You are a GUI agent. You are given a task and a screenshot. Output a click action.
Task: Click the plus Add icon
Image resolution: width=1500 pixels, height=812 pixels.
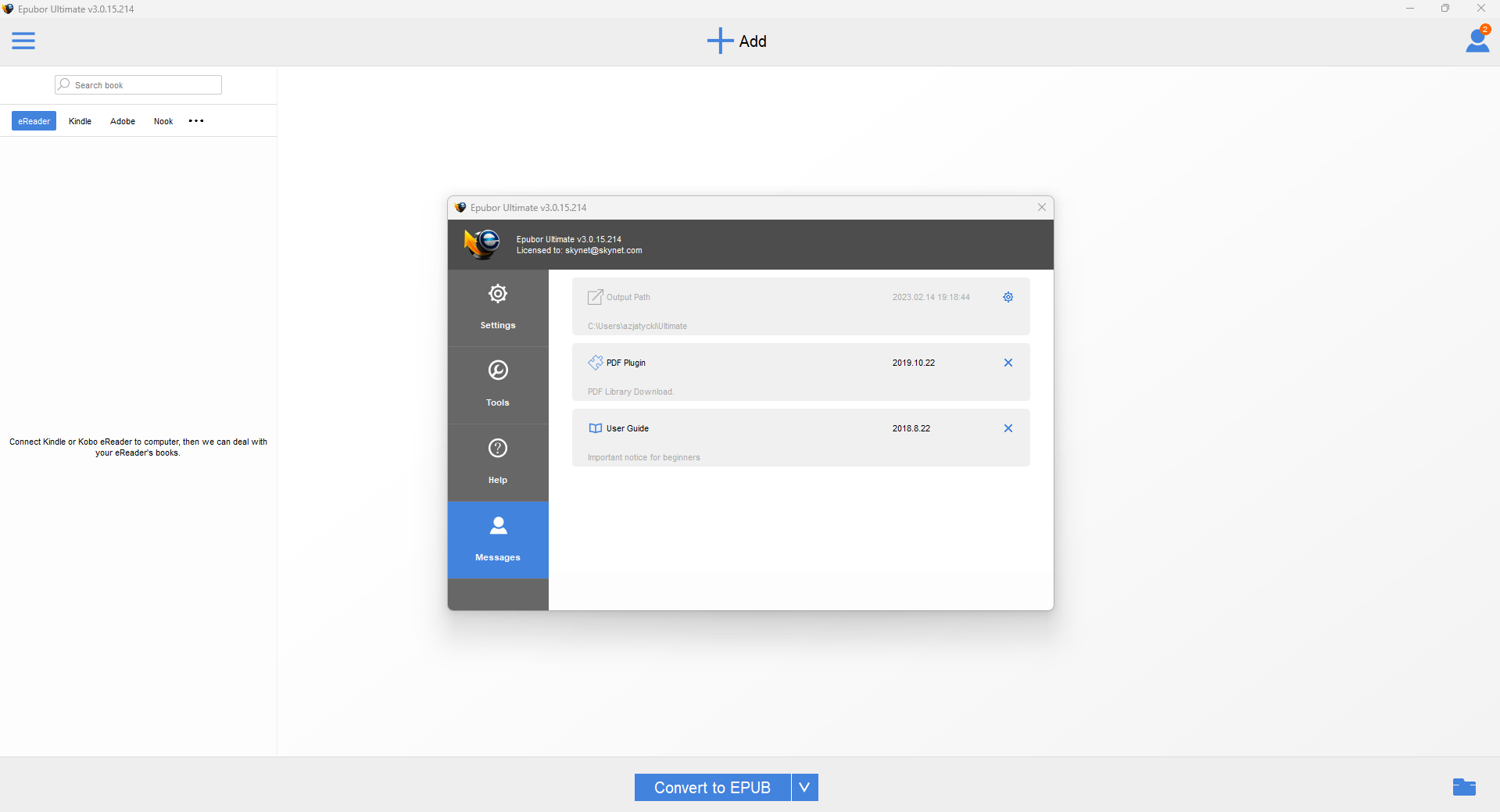pyautogui.click(x=720, y=41)
